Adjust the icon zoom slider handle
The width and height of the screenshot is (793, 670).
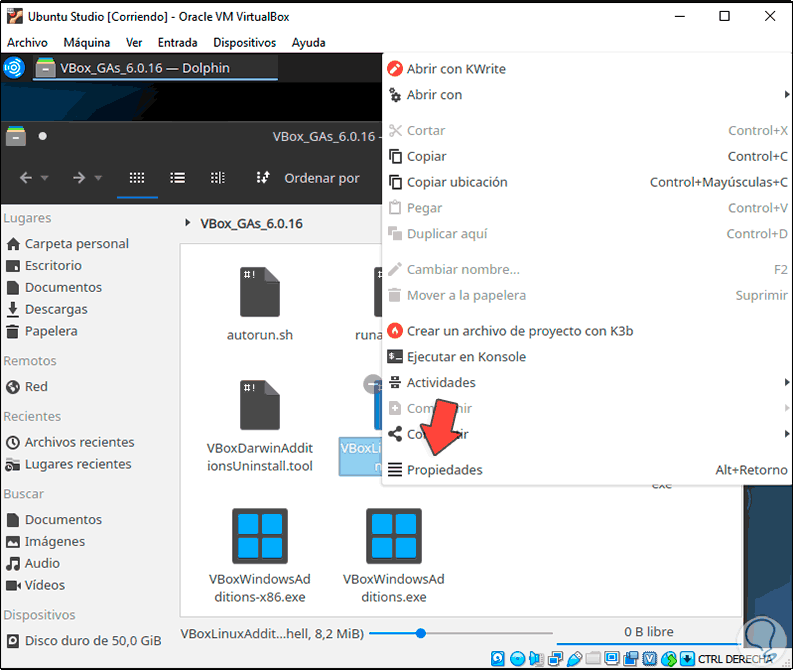pyautogui.click(x=421, y=633)
